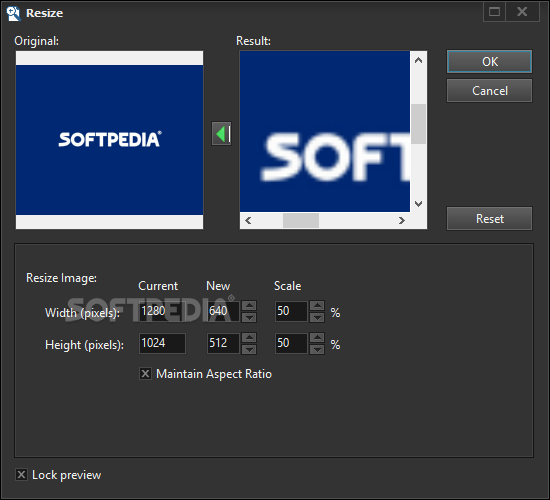This screenshot has width=550, height=500.
Task: Click the vertical scrollbar thumb in Result
Action: click(418, 124)
